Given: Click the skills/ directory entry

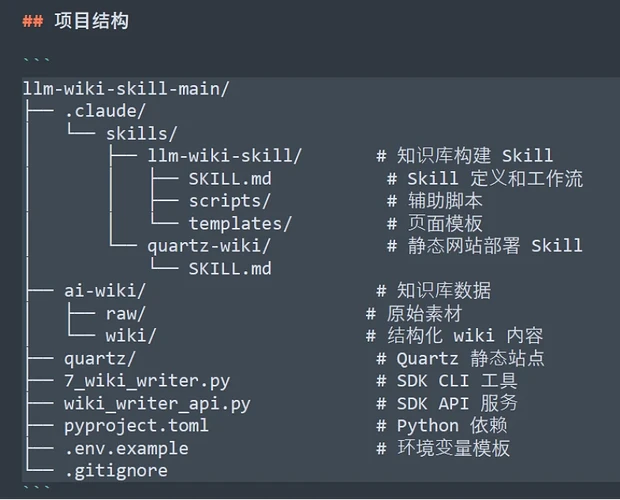Looking at the screenshot, I should [x=142, y=134].
